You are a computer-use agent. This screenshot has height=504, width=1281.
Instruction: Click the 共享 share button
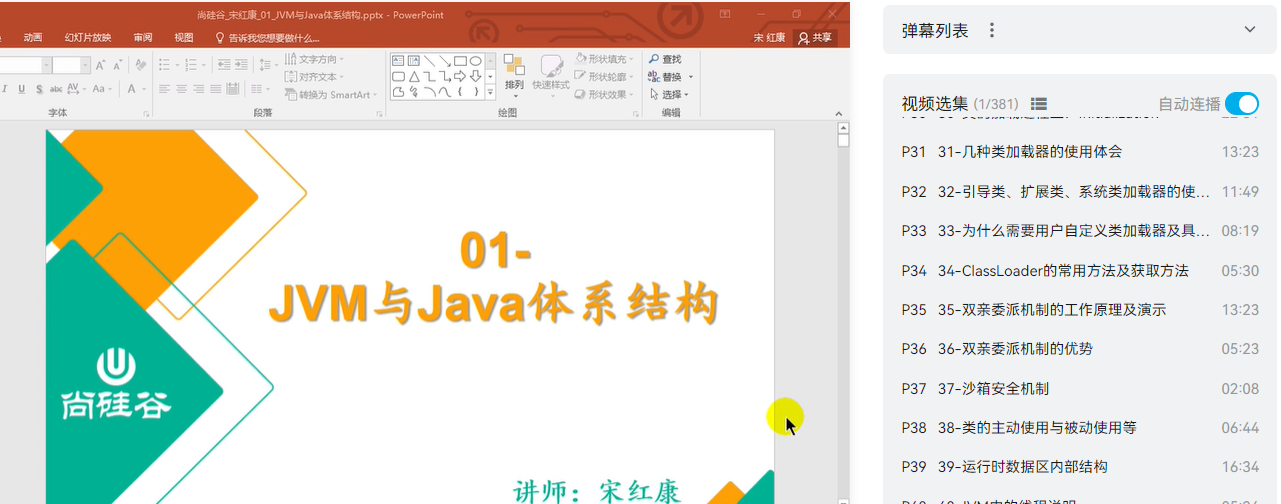click(815, 38)
